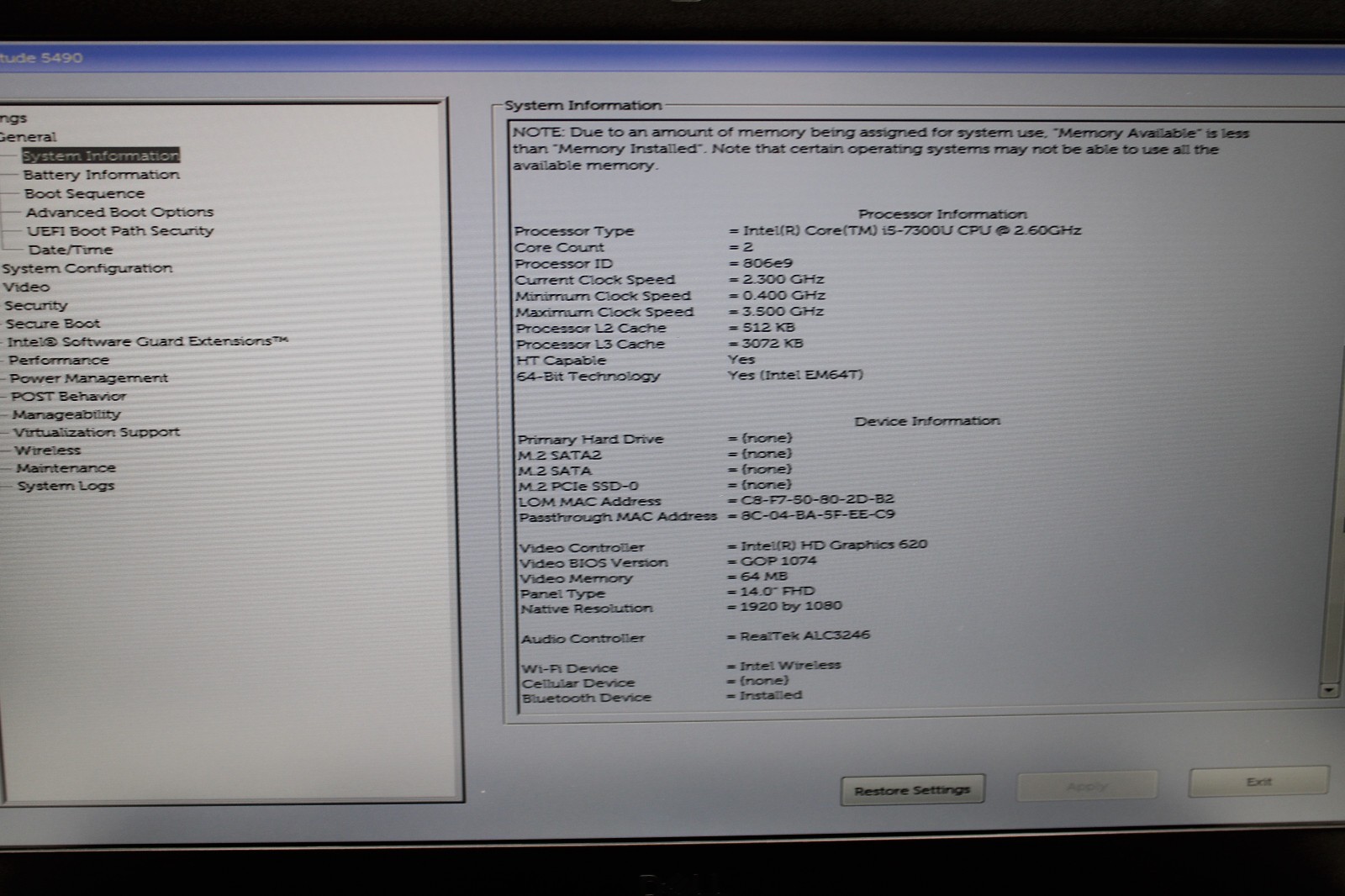This screenshot has height=896, width=1345.
Task: Open Battery Information
Action: tap(101, 175)
